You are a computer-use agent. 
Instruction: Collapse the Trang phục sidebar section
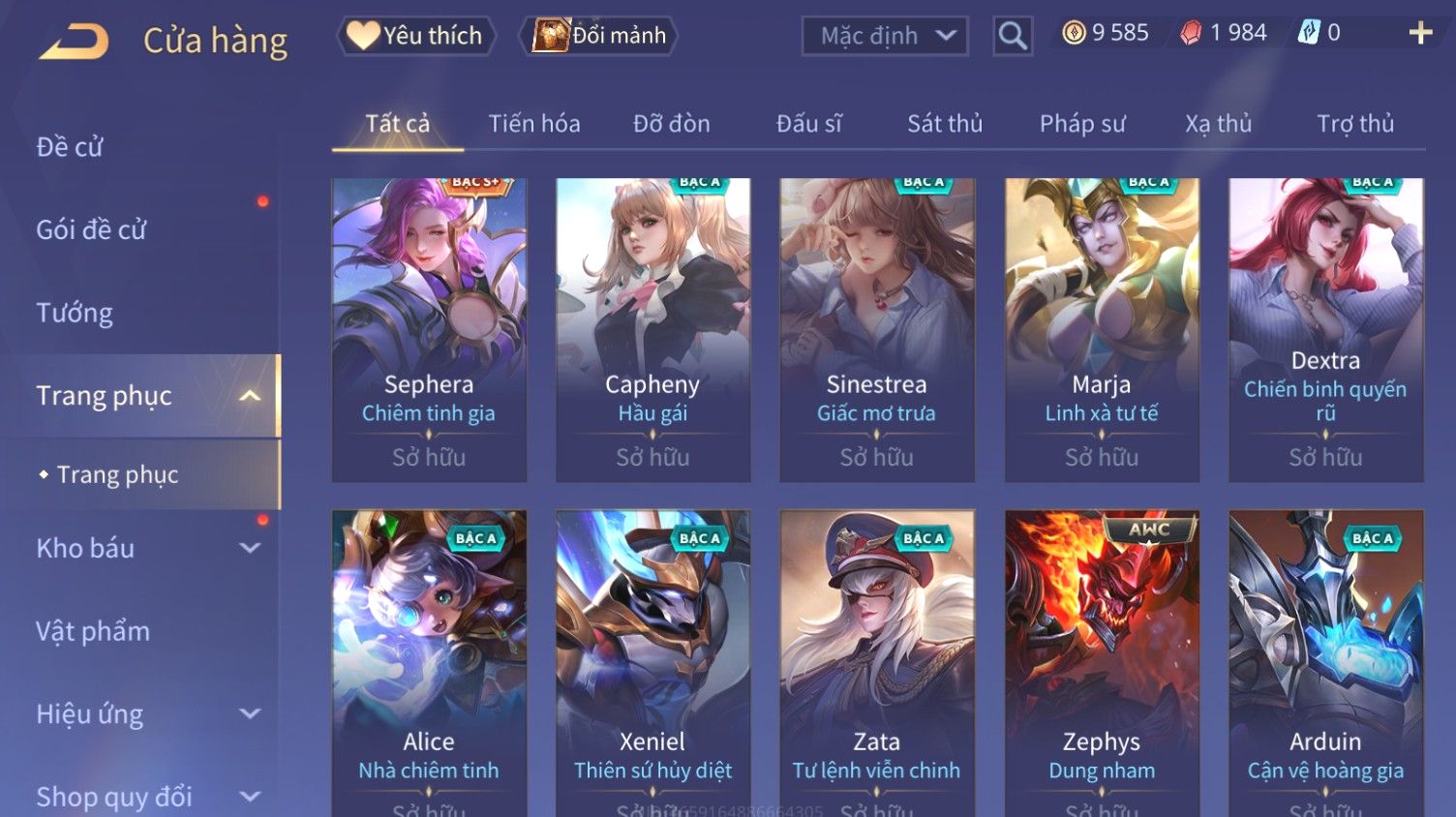pos(250,396)
